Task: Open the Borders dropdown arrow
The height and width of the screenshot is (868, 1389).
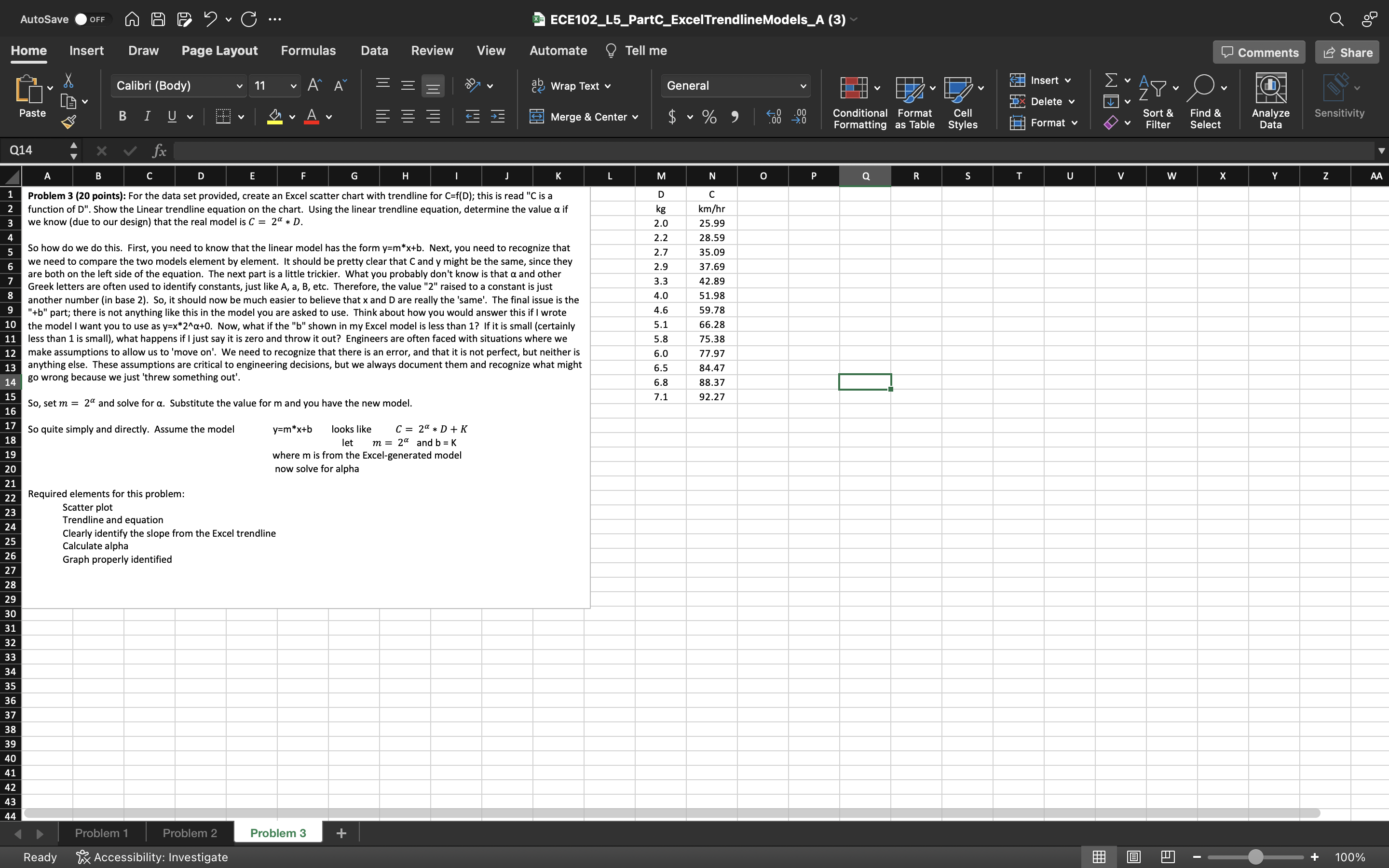Action: click(x=241, y=117)
